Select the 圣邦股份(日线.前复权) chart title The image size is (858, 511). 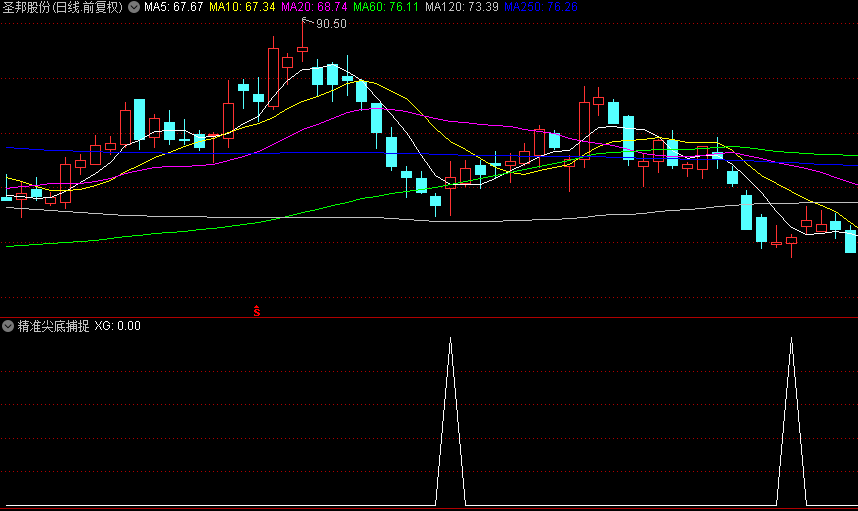pyautogui.click(x=63, y=7)
